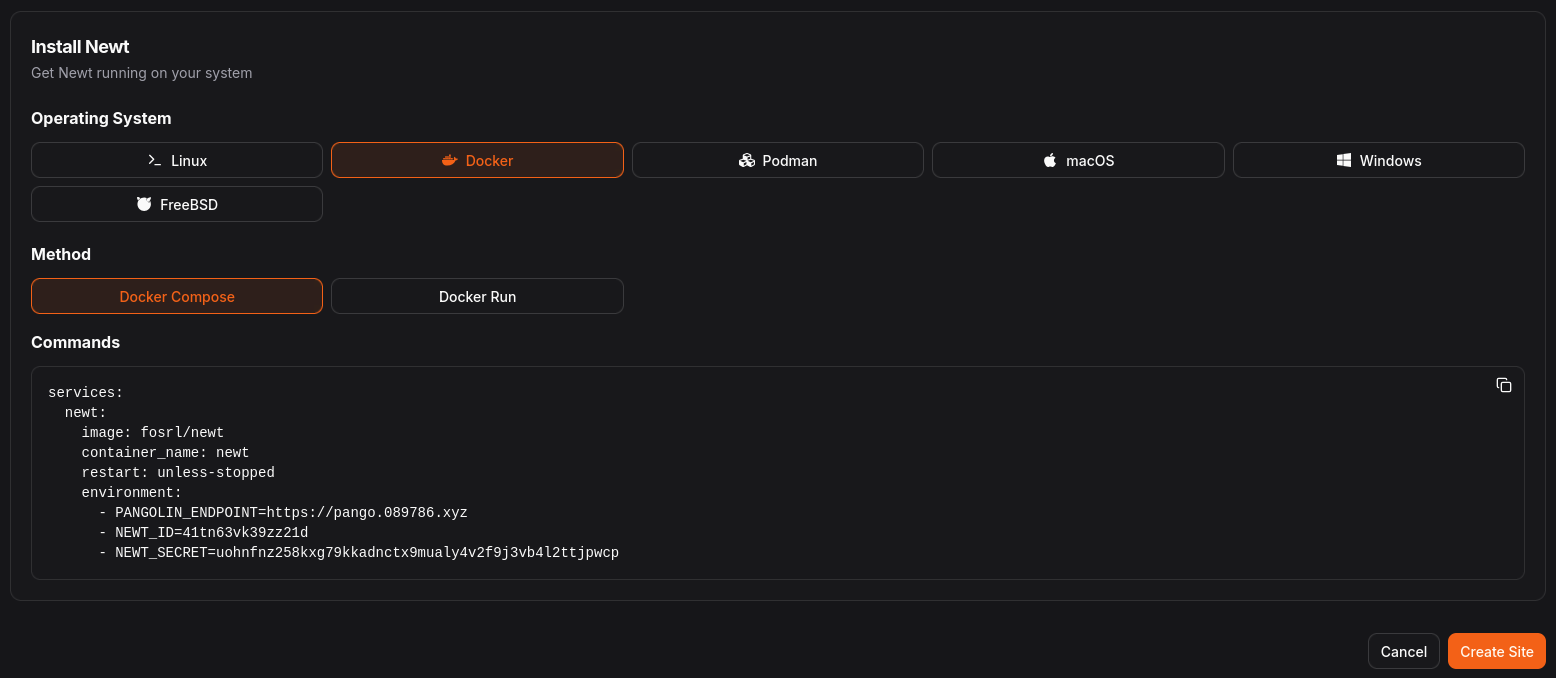Select the Docker operating system option
Viewport: 1556px width, 678px height.
[477, 160]
